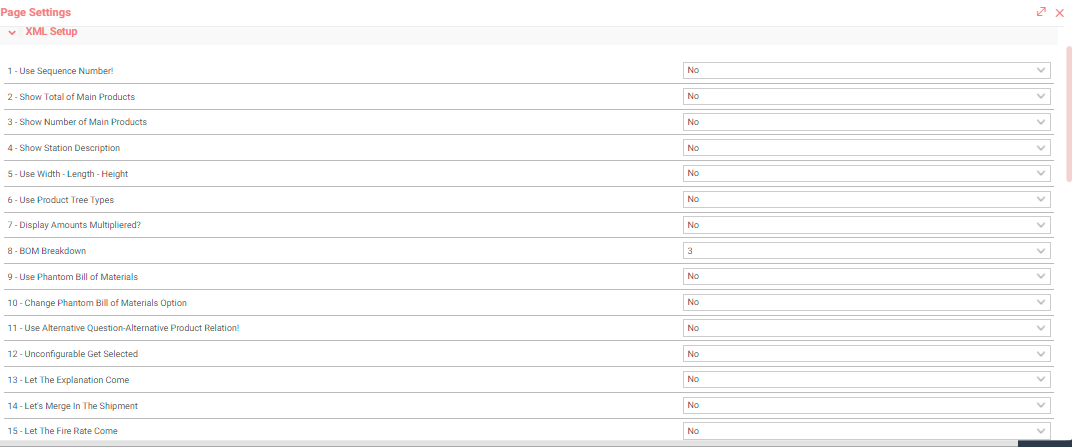Viewport: 1072px width, 447px height.
Task: Click the XML Setup section title
Action: pyautogui.click(x=51, y=31)
